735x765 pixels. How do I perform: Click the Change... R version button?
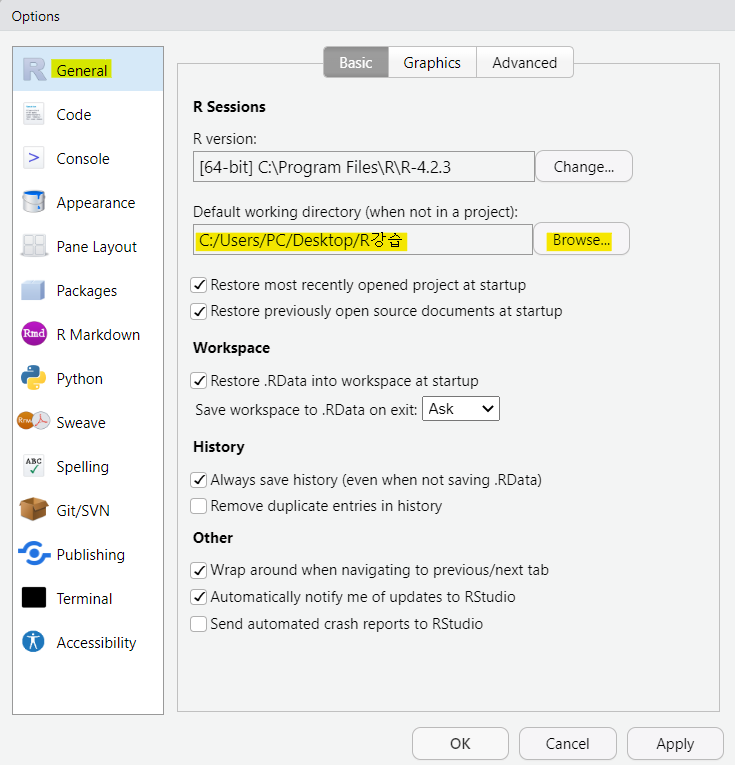tap(584, 166)
